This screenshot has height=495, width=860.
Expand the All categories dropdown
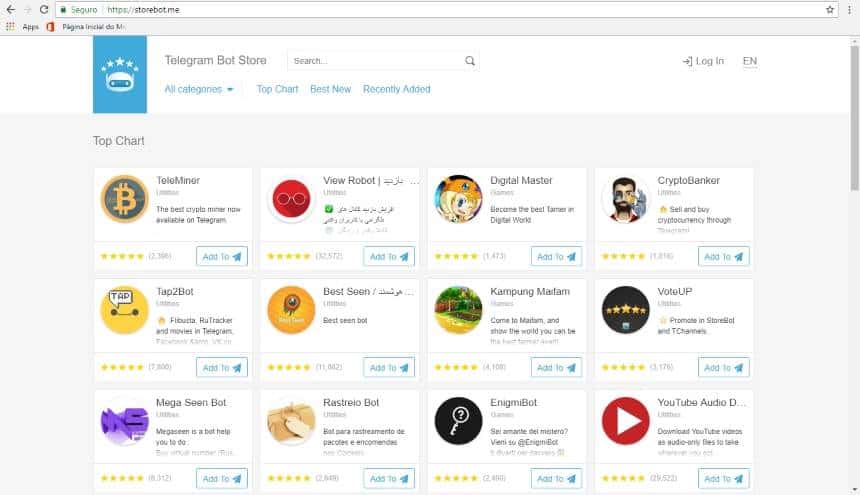199,89
